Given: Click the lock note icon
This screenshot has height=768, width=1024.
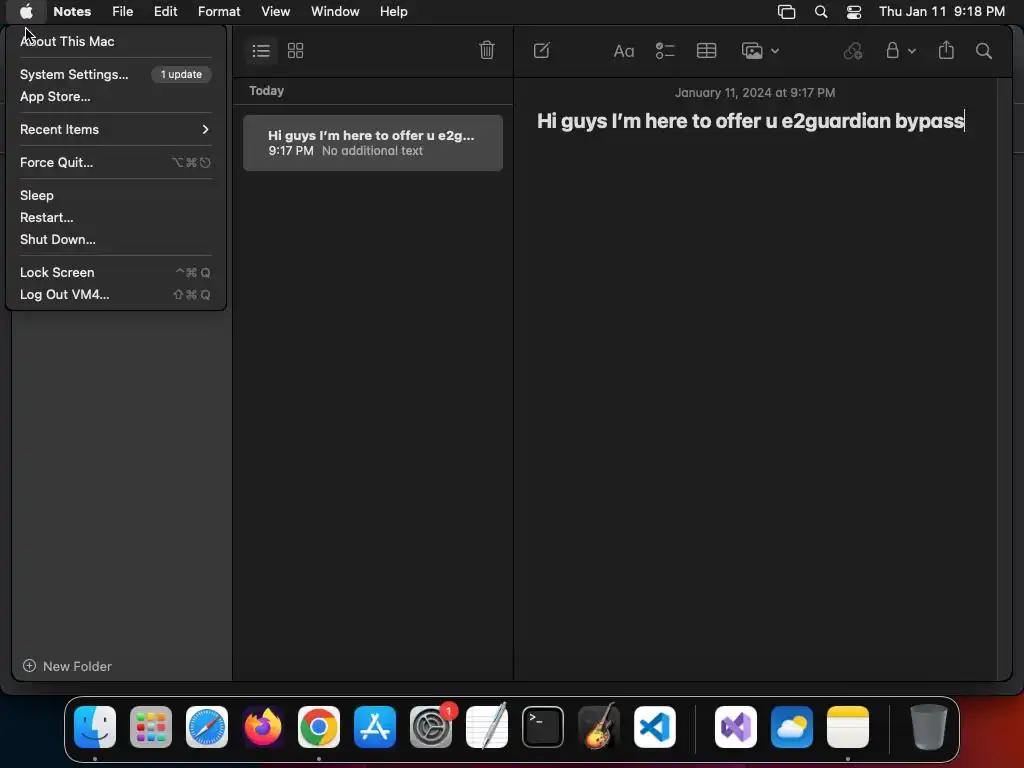Looking at the screenshot, I should click(x=892, y=50).
